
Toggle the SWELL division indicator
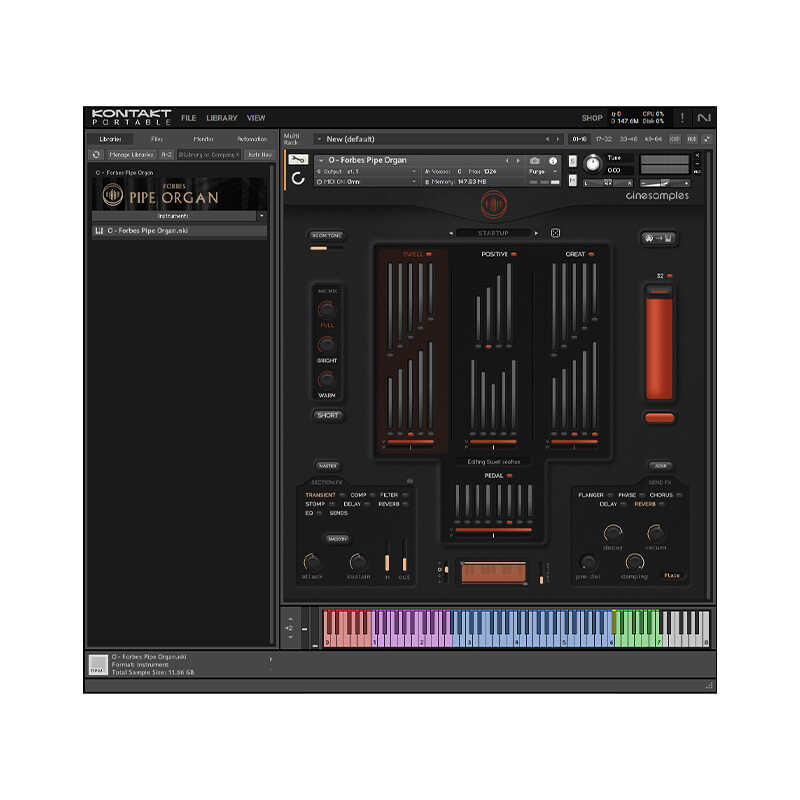[429, 254]
